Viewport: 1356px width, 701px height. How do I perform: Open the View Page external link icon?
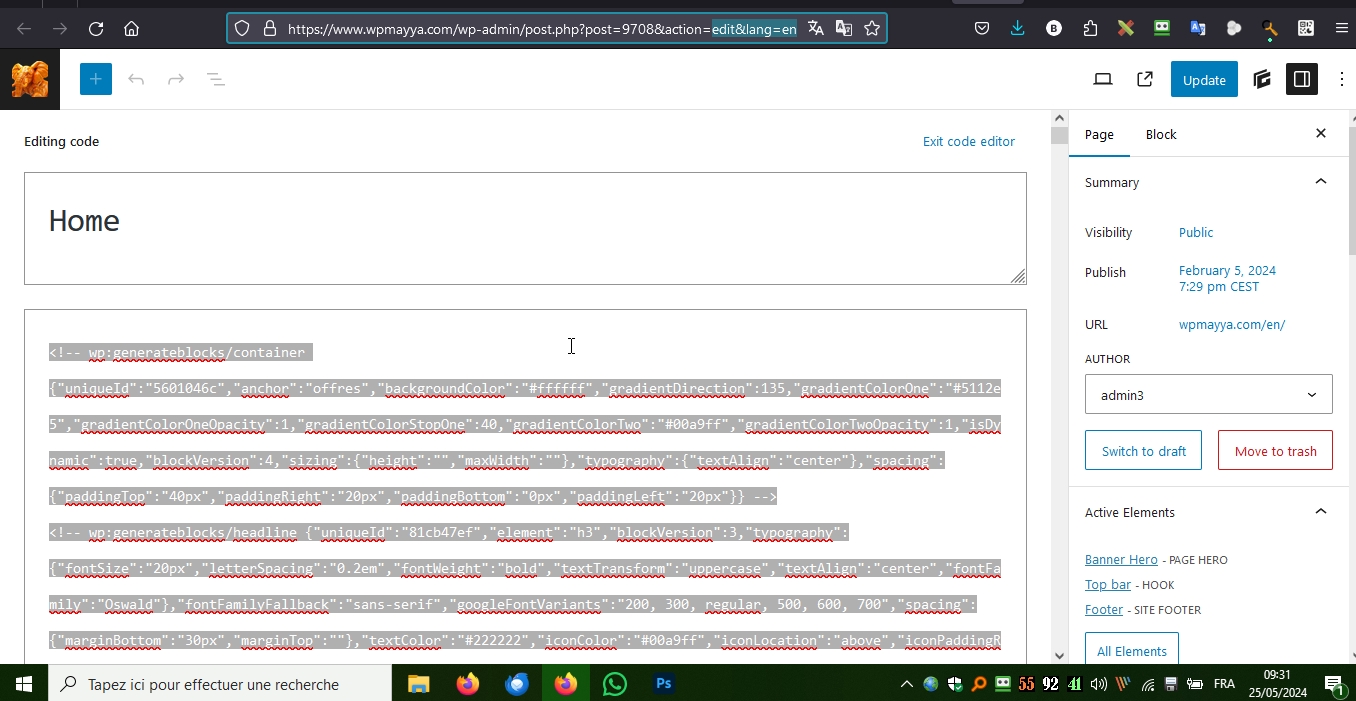(1145, 79)
